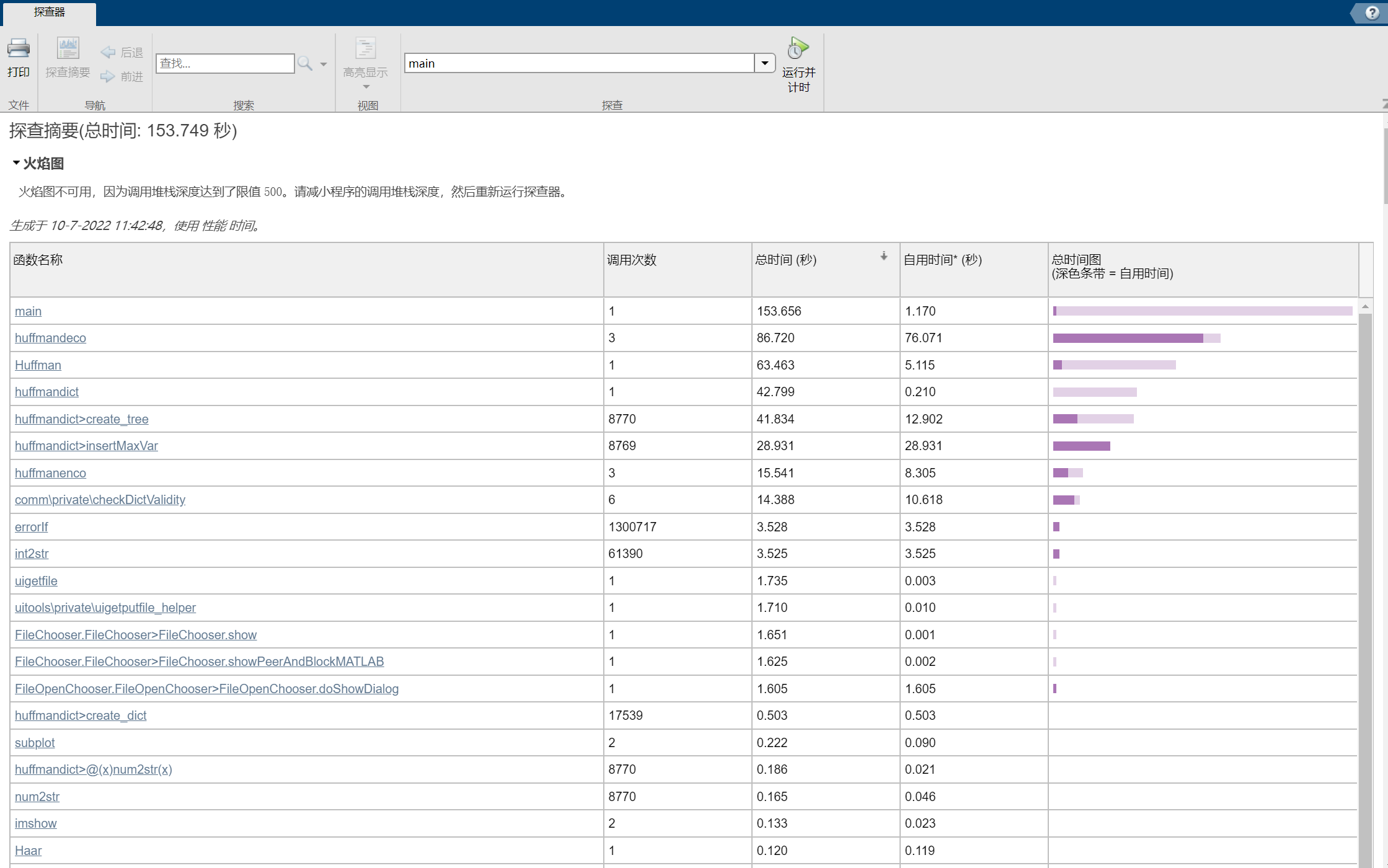Image resolution: width=1388 pixels, height=868 pixels.
Task: Open the huffmandict>create_tree link
Action: [x=81, y=419]
